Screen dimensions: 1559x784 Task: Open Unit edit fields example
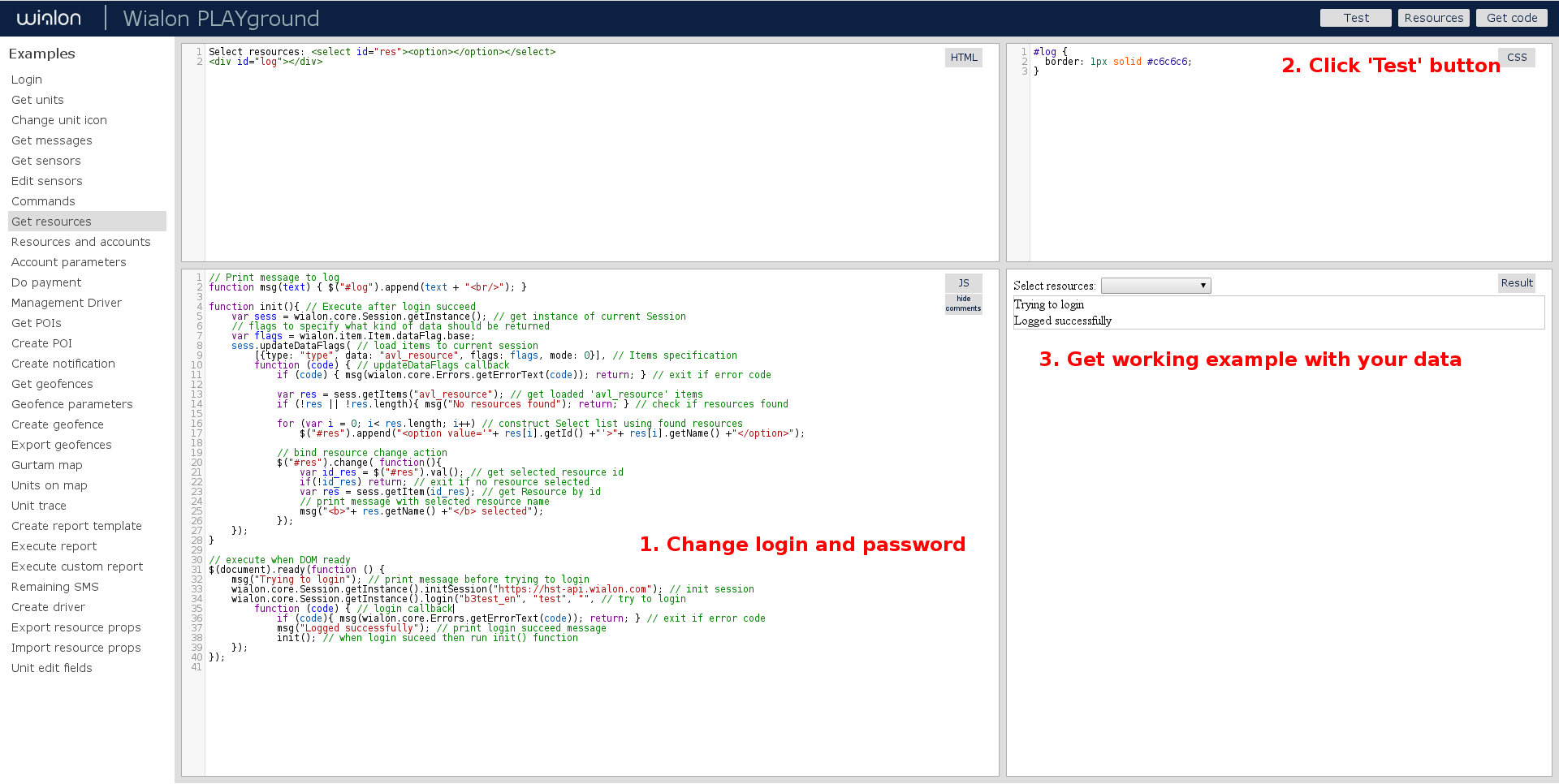pos(52,668)
